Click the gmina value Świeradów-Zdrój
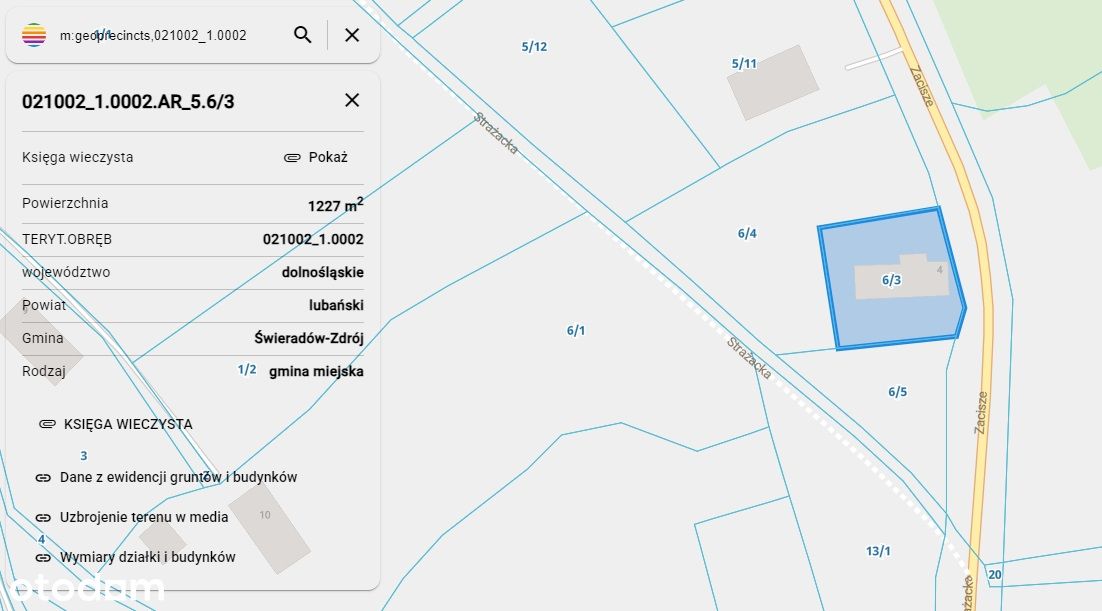 [309, 338]
